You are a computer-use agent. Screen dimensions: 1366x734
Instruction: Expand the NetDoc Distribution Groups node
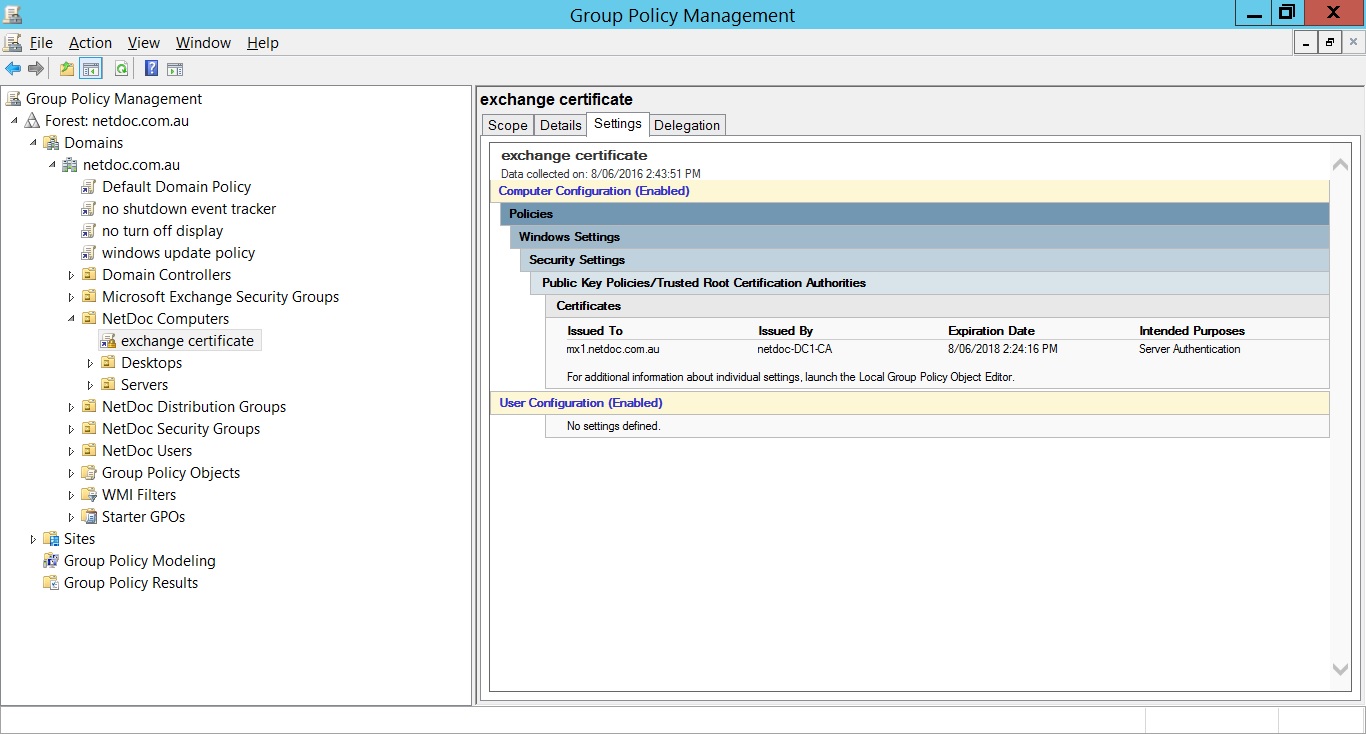coord(71,407)
